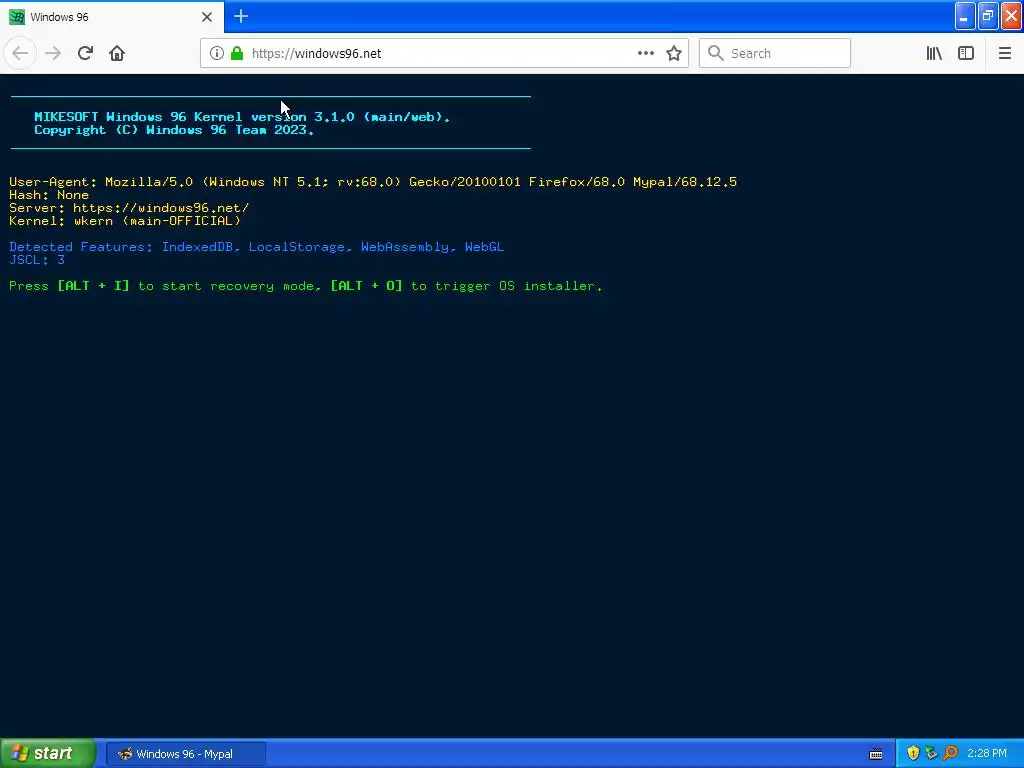Open the Library bookmarks and history
This screenshot has width=1024, height=768.
pyautogui.click(x=934, y=53)
